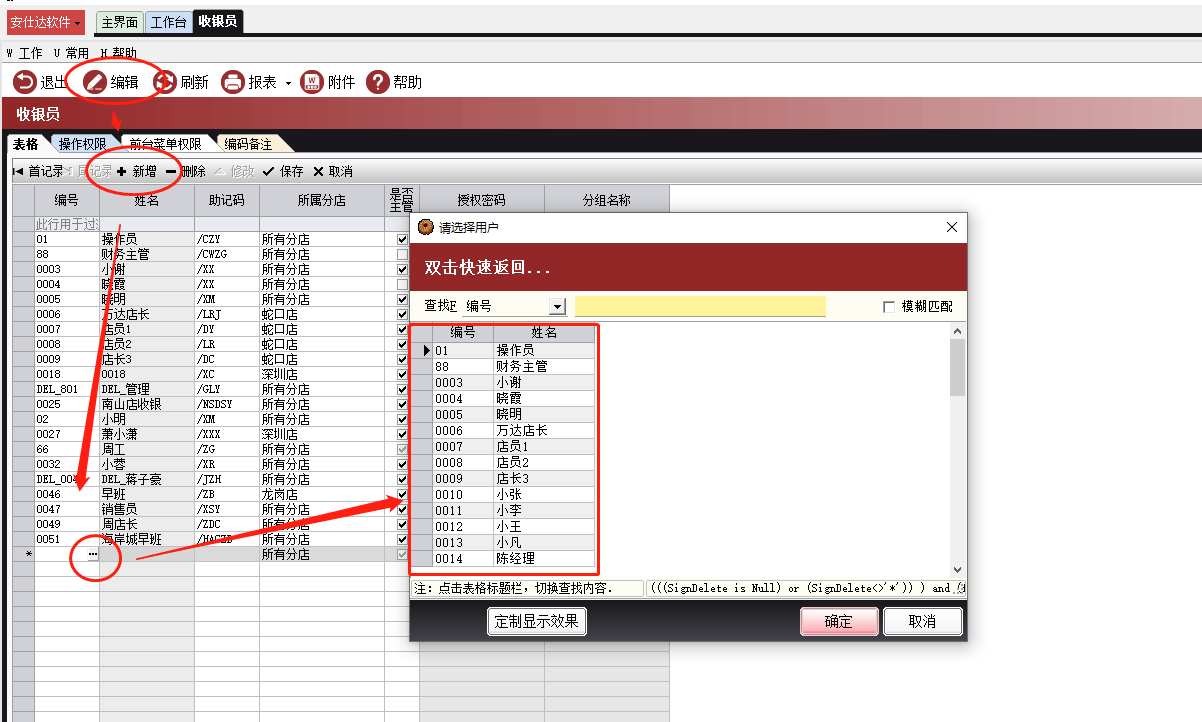Switch to the 工作台 tab
The height and width of the screenshot is (722, 1202).
pos(168,22)
